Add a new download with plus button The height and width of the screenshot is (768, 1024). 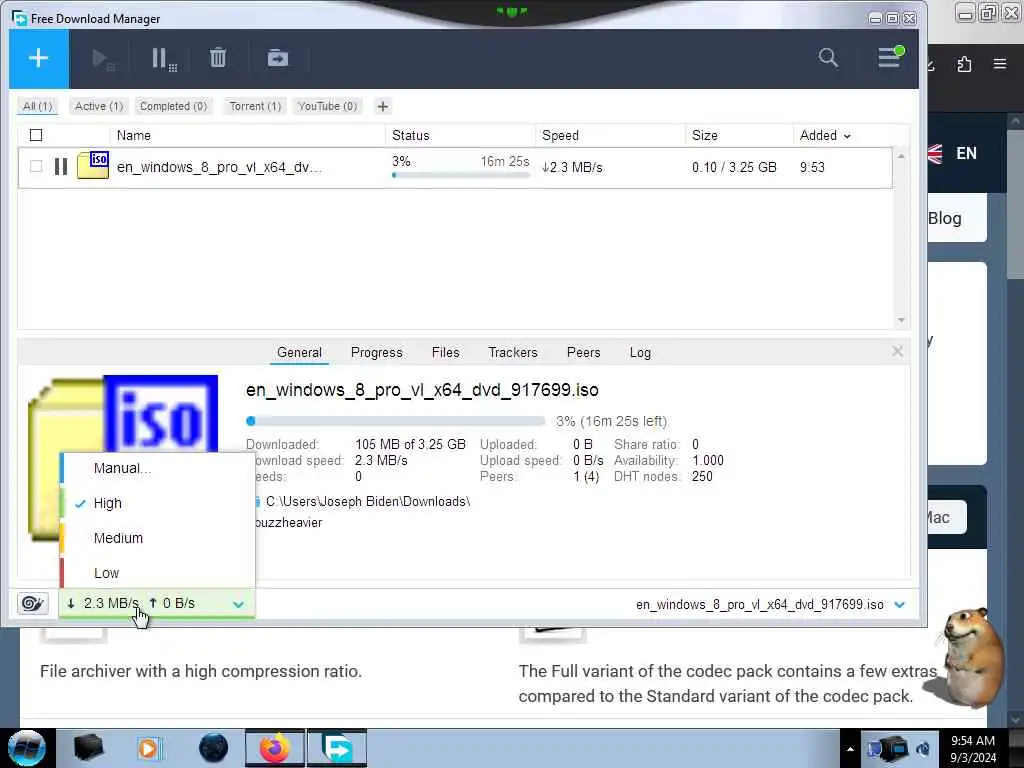point(39,58)
